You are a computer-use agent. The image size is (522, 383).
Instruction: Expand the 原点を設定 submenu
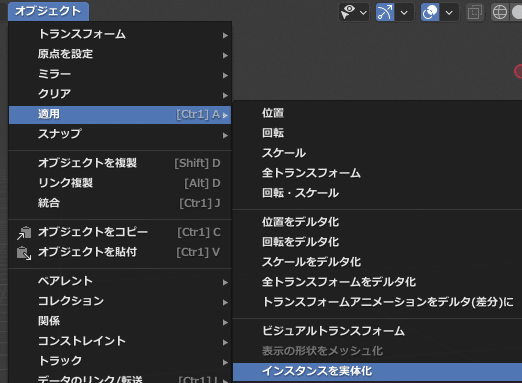120,54
